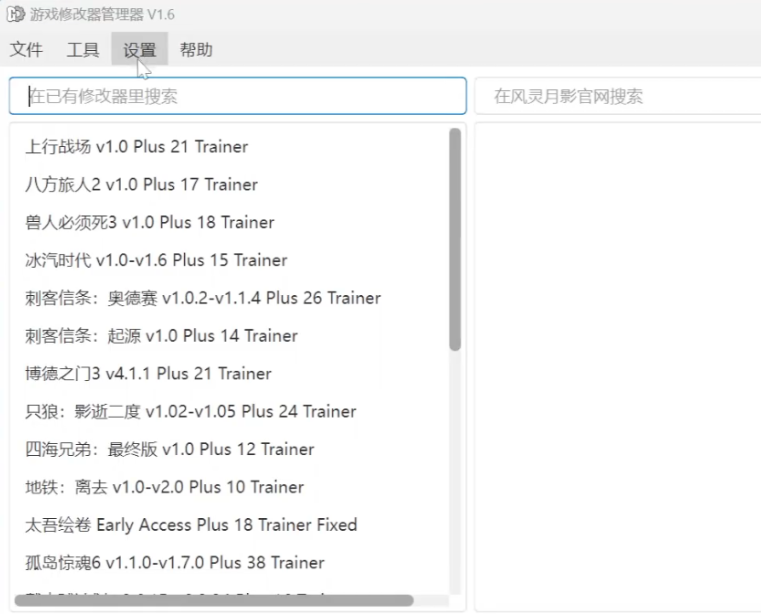Open the 帮助 menu
Viewport: 761px width, 614px height.
(196, 49)
